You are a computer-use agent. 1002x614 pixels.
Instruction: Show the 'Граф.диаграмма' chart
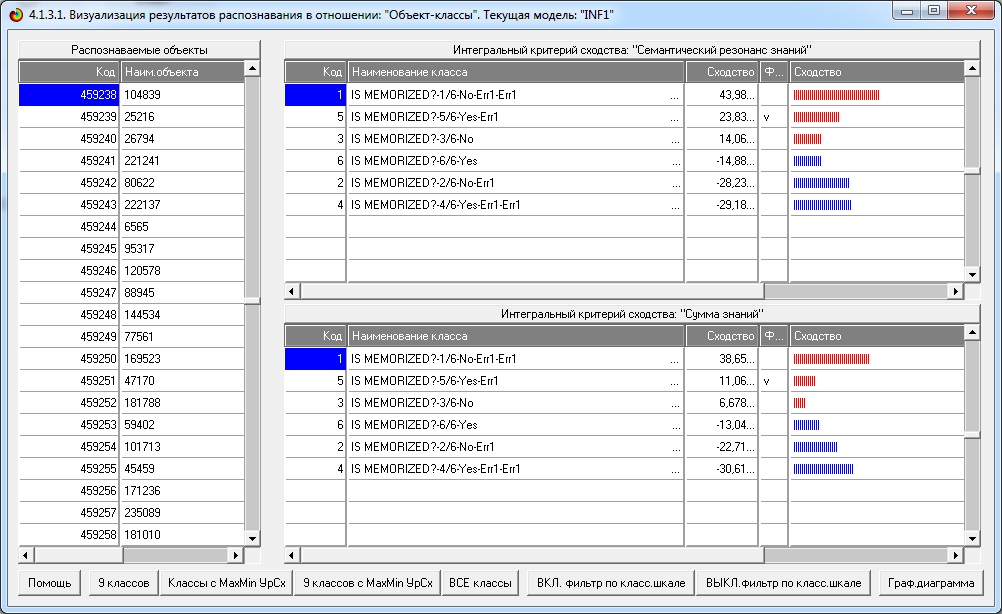tap(930, 583)
